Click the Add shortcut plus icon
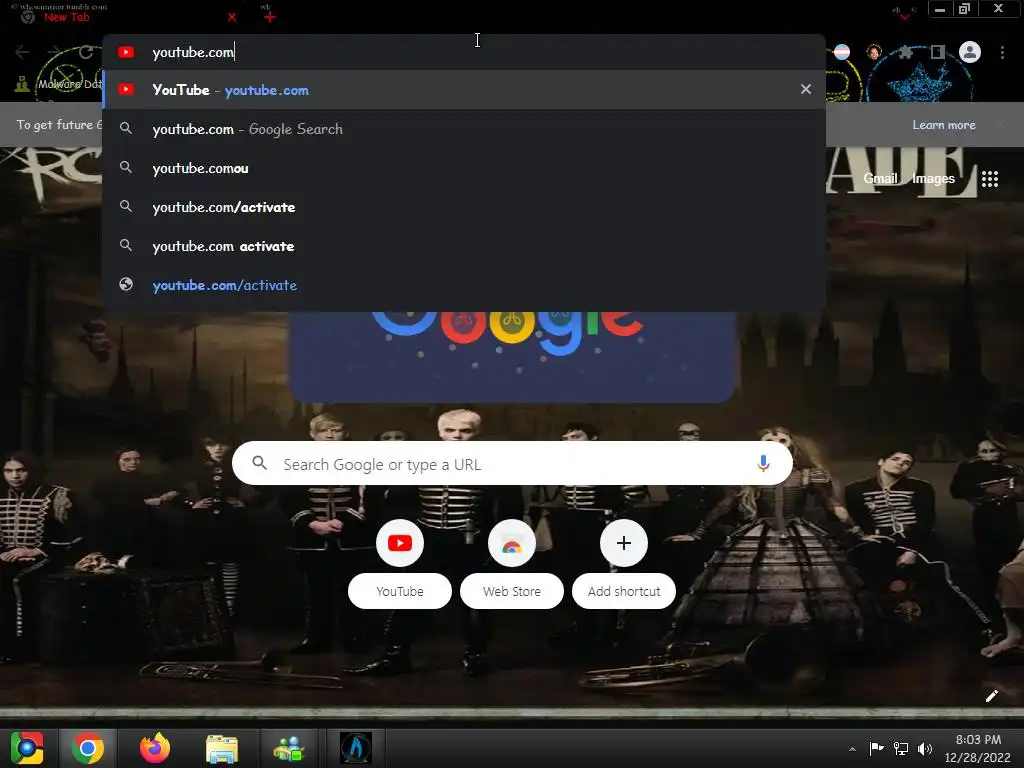 [624, 543]
